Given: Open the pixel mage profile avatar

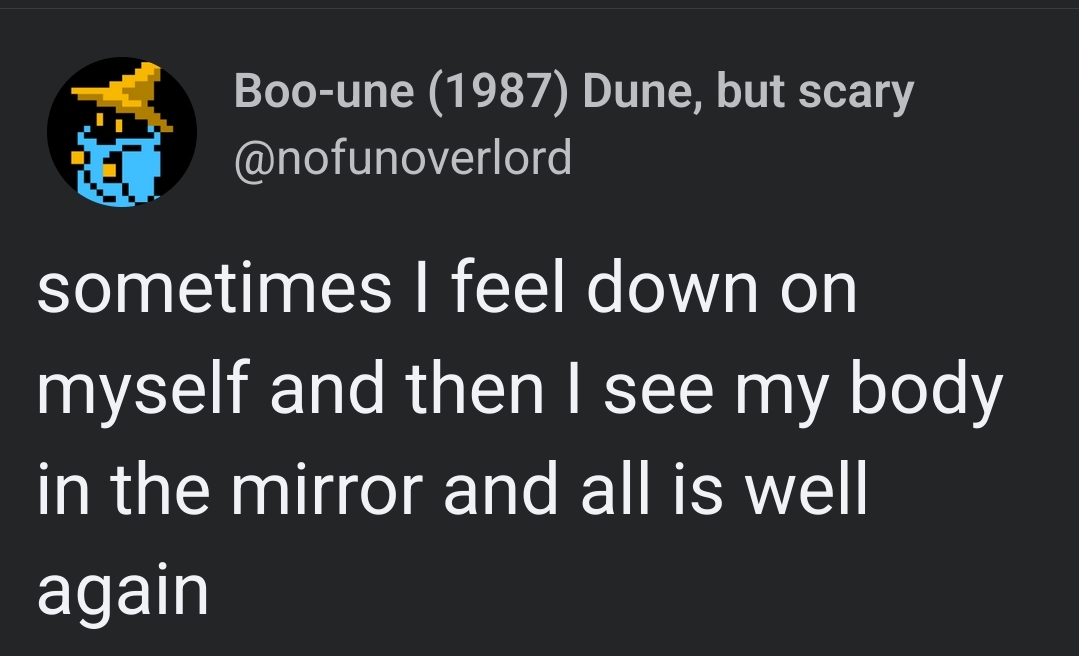Looking at the screenshot, I should (121, 132).
